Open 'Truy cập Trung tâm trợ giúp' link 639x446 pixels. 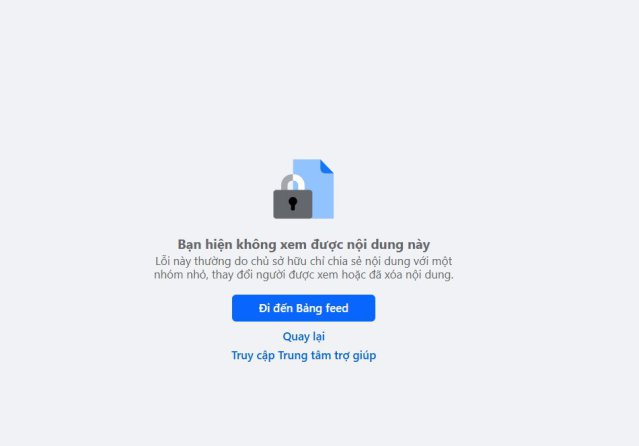click(304, 355)
